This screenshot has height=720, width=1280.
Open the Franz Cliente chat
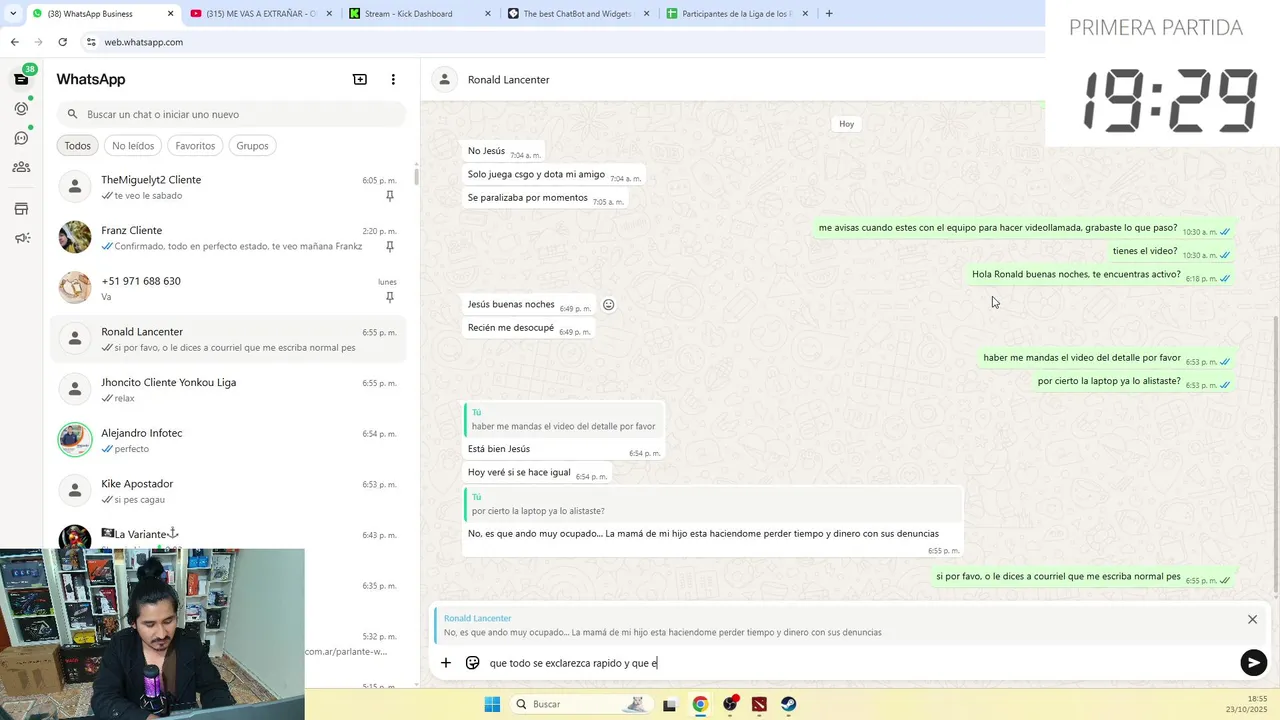tap(227, 238)
